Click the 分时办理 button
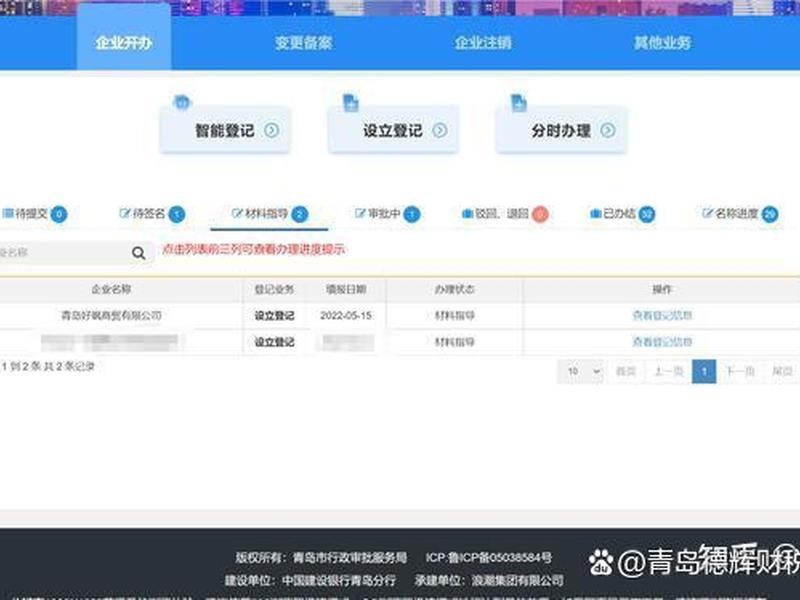Viewport: 800px width, 600px height. point(561,130)
